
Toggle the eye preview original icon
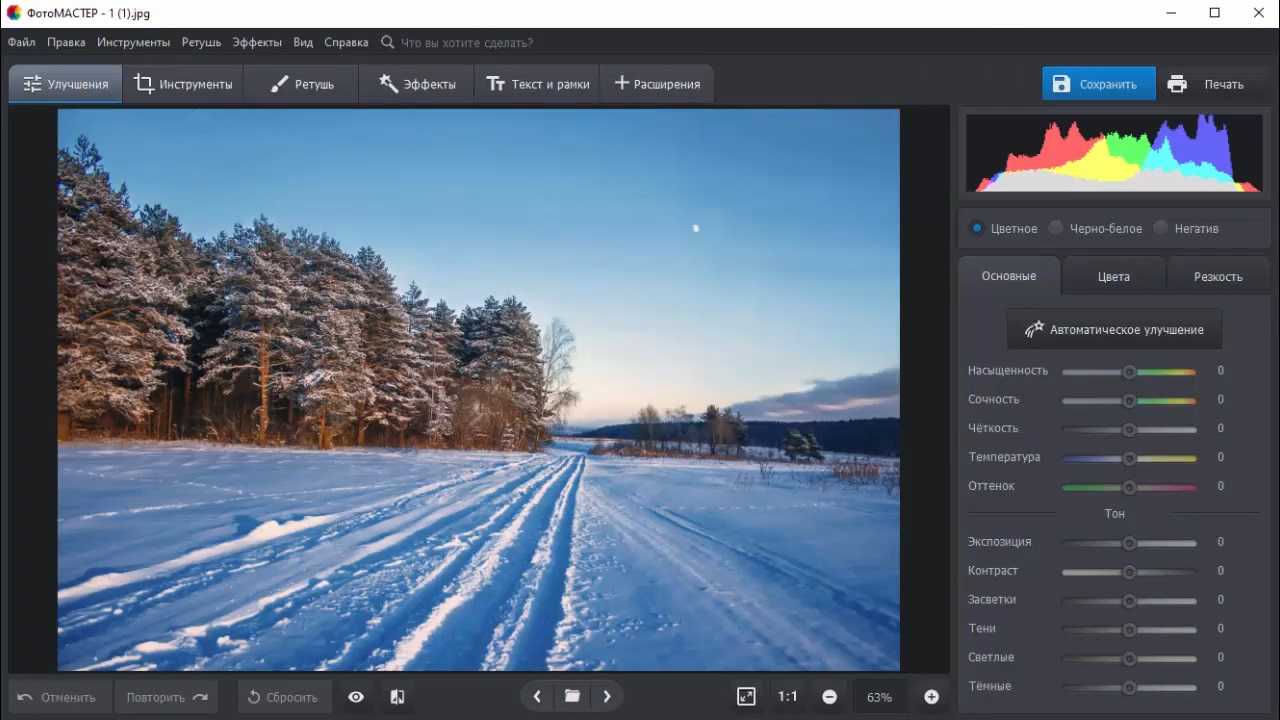point(356,697)
